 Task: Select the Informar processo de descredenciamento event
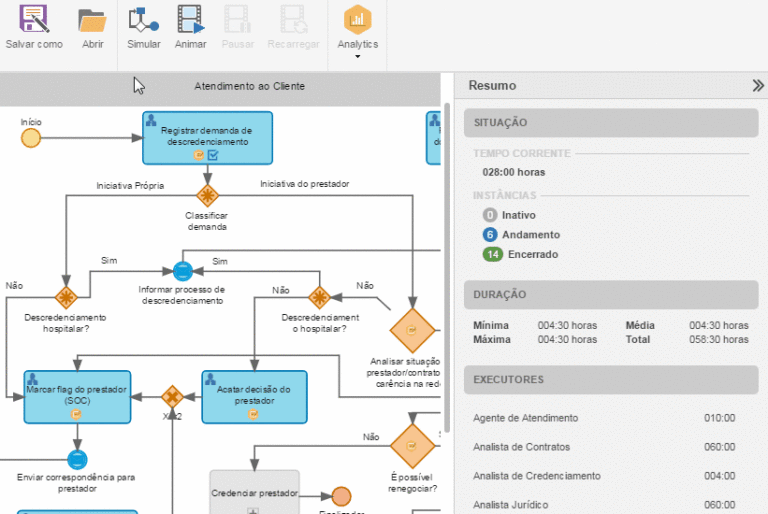click(x=182, y=270)
